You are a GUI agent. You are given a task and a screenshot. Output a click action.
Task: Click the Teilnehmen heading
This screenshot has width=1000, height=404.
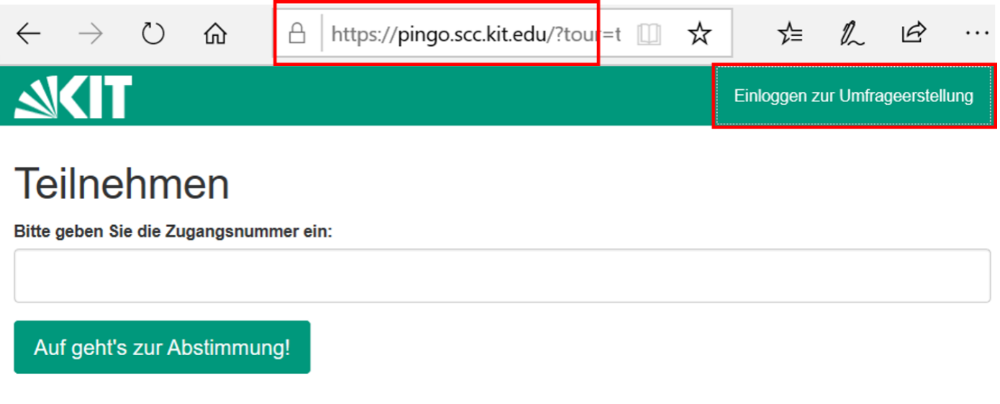point(122,184)
